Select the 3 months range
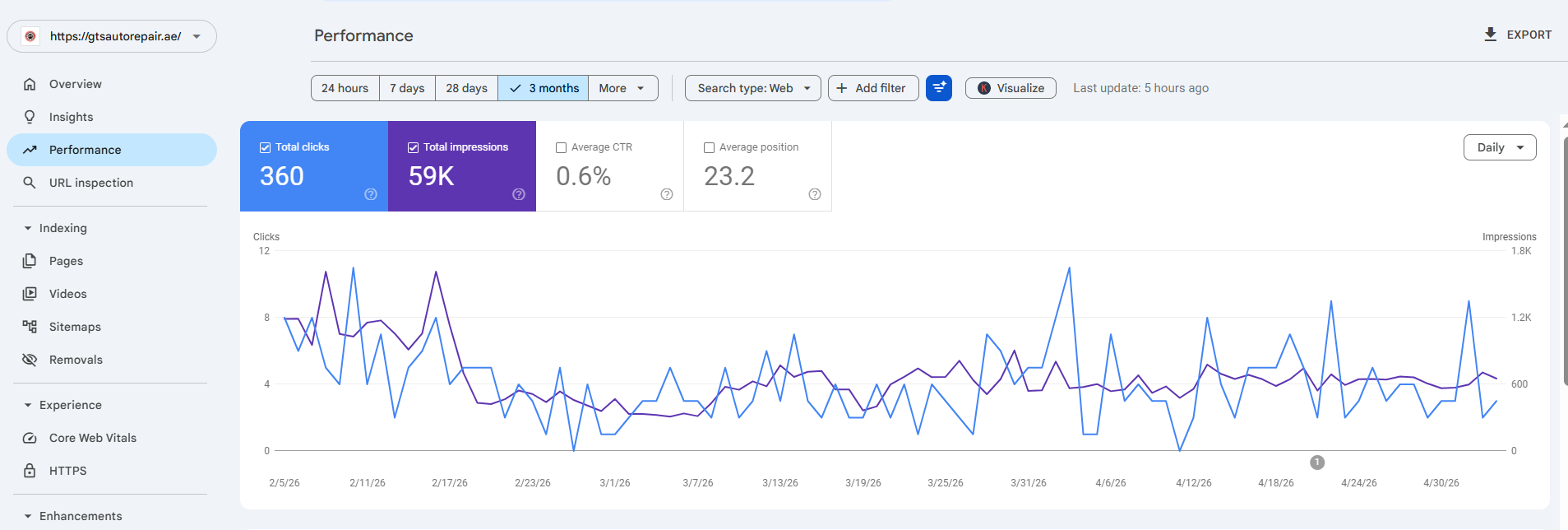Image resolution: width=1568 pixels, height=530 pixels. tap(543, 88)
